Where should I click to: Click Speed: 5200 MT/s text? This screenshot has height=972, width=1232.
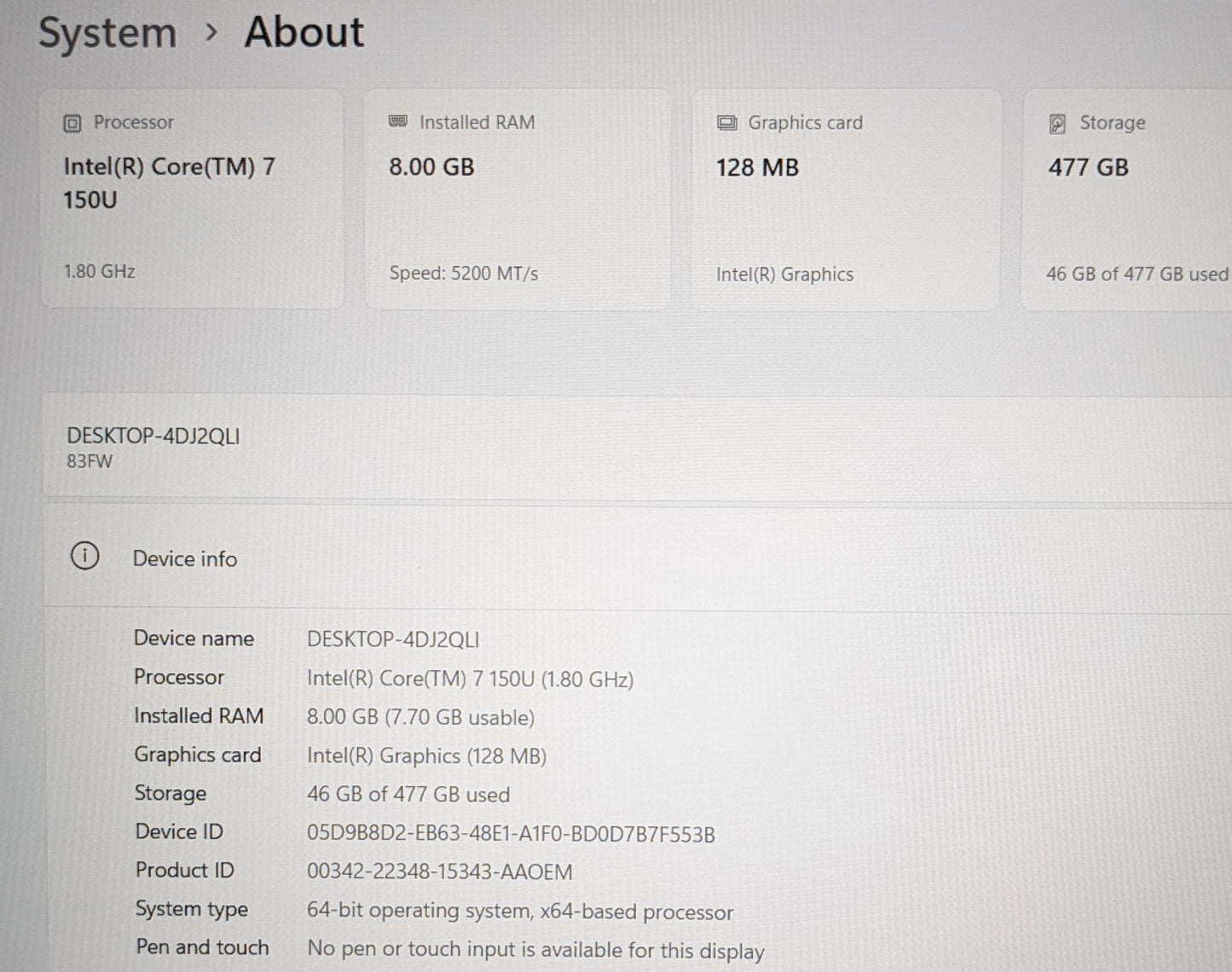click(464, 273)
